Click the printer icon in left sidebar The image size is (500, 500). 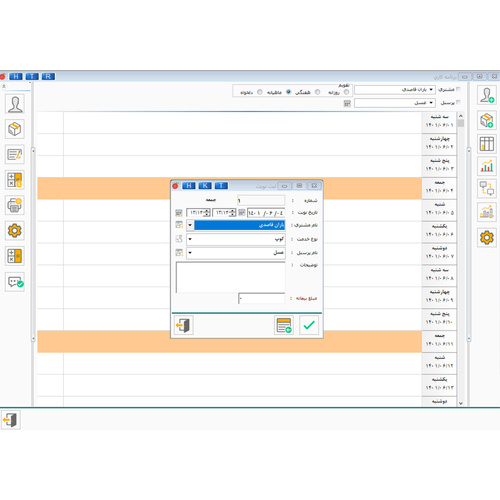pyautogui.click(x=15, y=205)
